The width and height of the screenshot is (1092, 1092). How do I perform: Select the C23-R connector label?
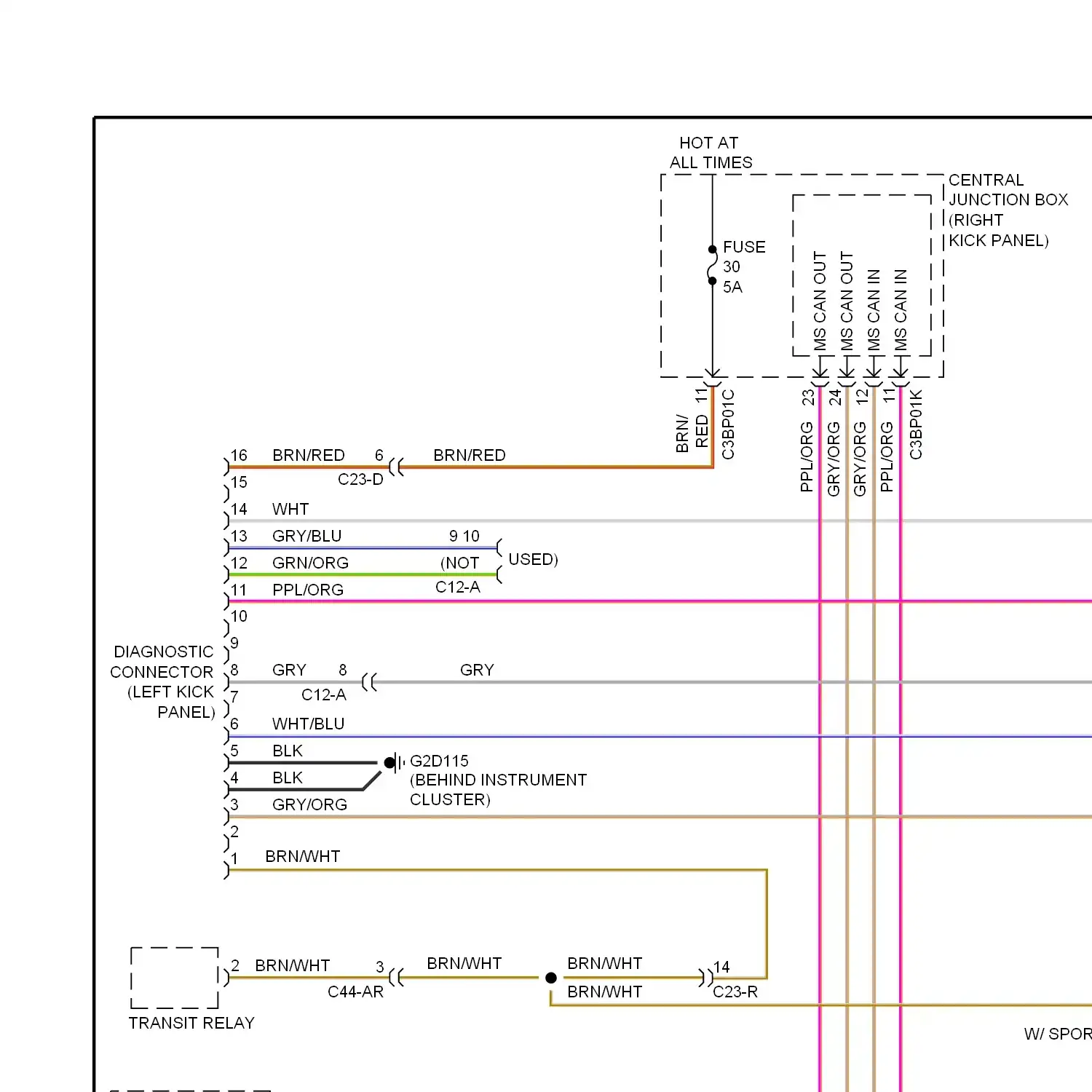click(x=735, y=992)
